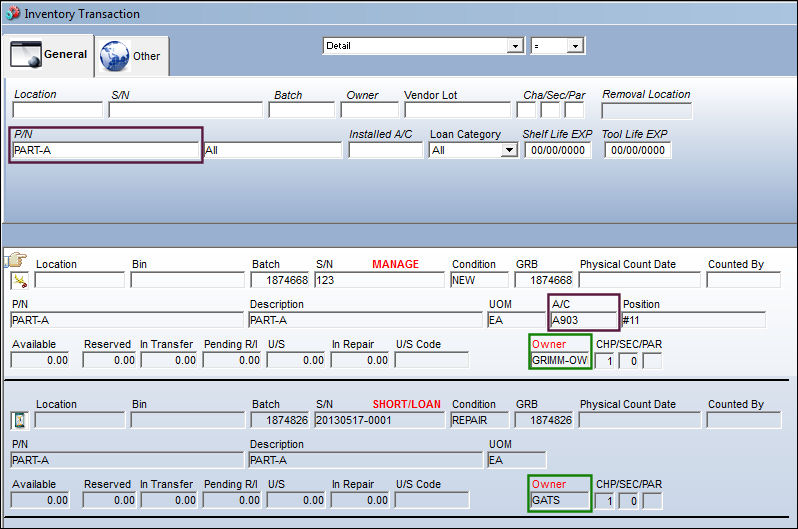Click GRB field showing 1874668

pyautogui.click(x=544, y=280)
